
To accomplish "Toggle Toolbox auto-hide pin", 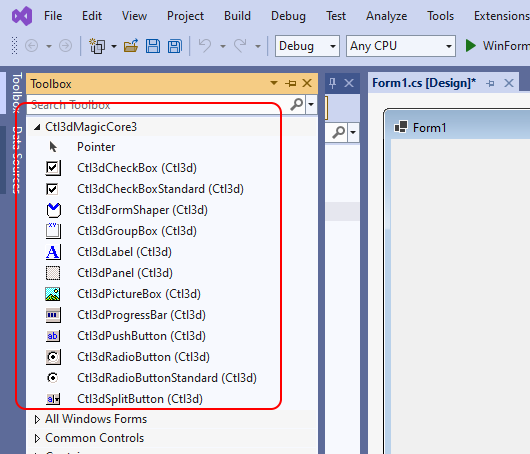I will point(291,83).
